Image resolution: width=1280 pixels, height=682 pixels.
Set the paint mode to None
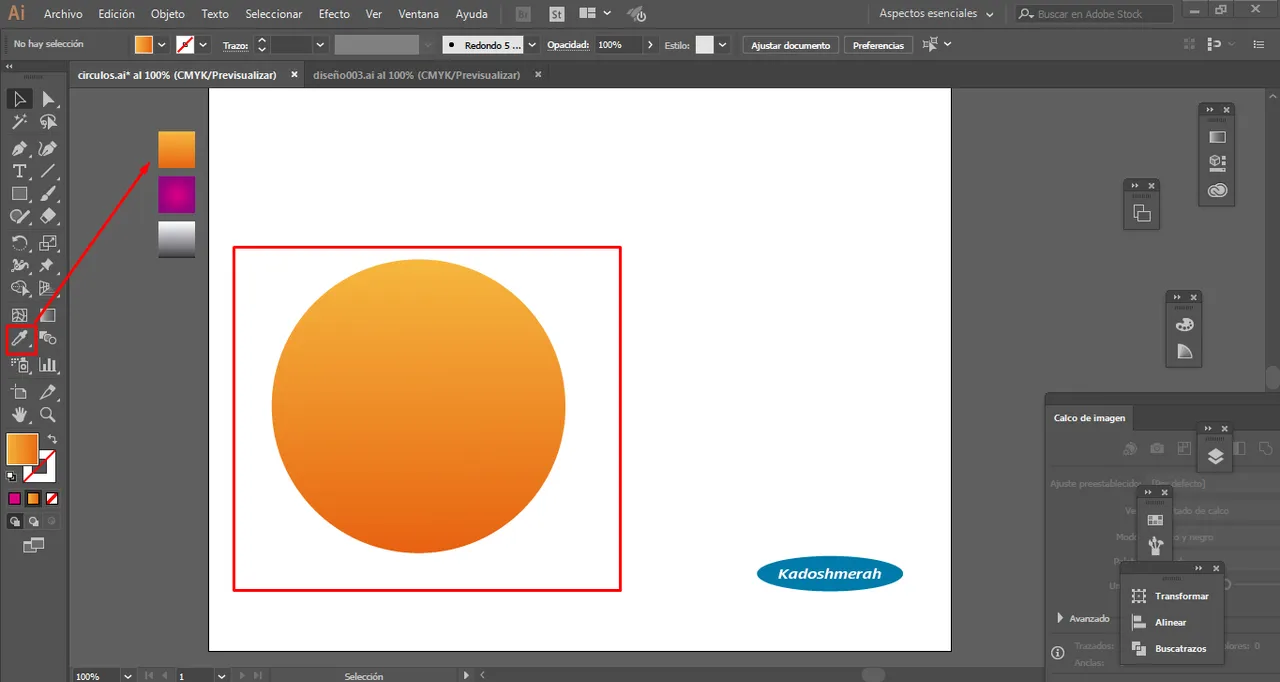tap(52, 498)
